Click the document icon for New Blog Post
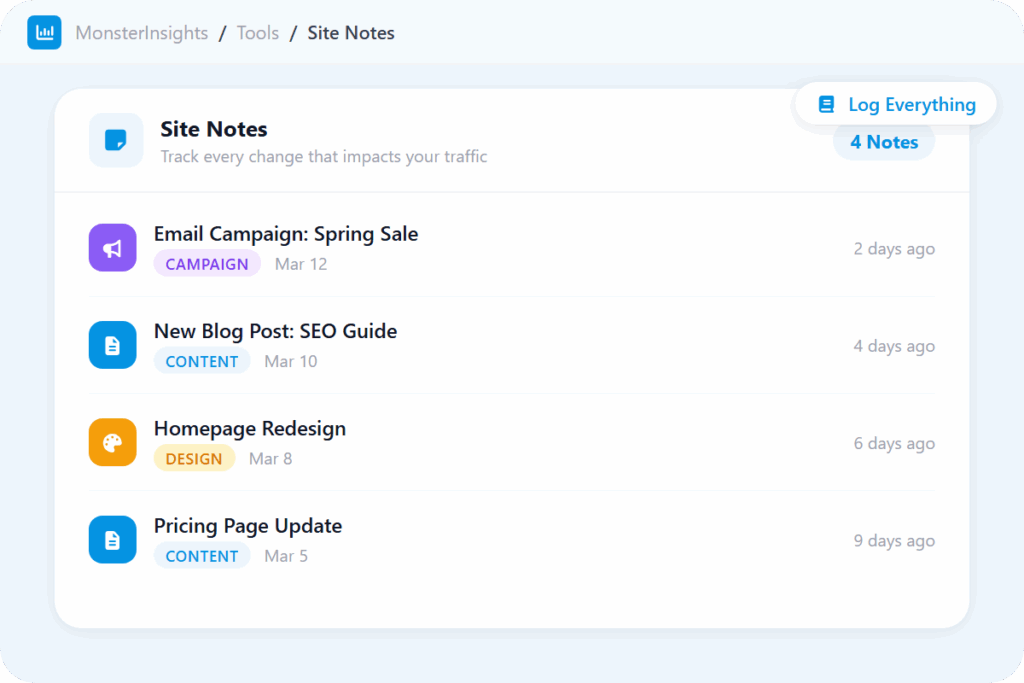The image size is (1024, 683). tap(112, 345)
